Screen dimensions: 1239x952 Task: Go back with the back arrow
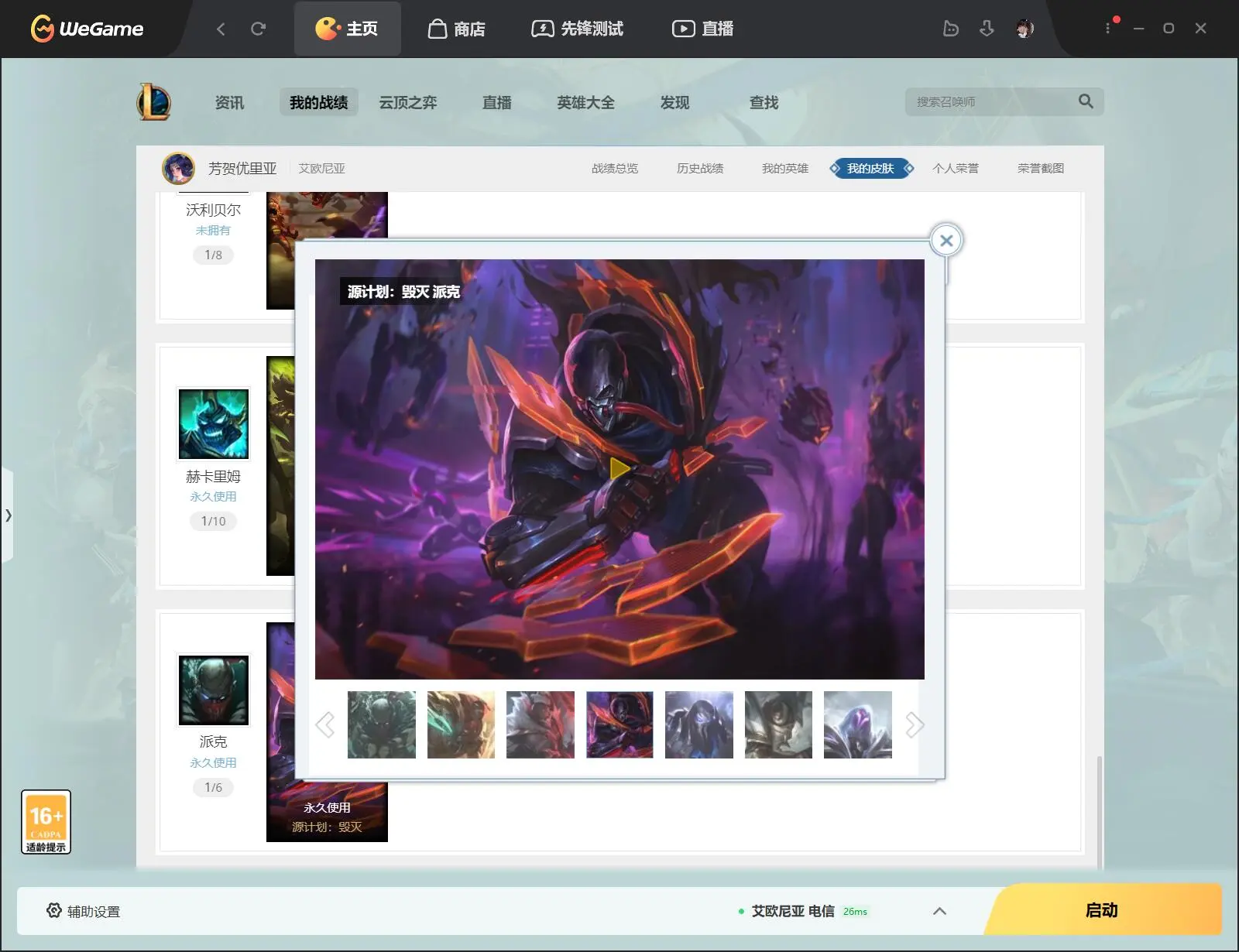coord(221,29)
